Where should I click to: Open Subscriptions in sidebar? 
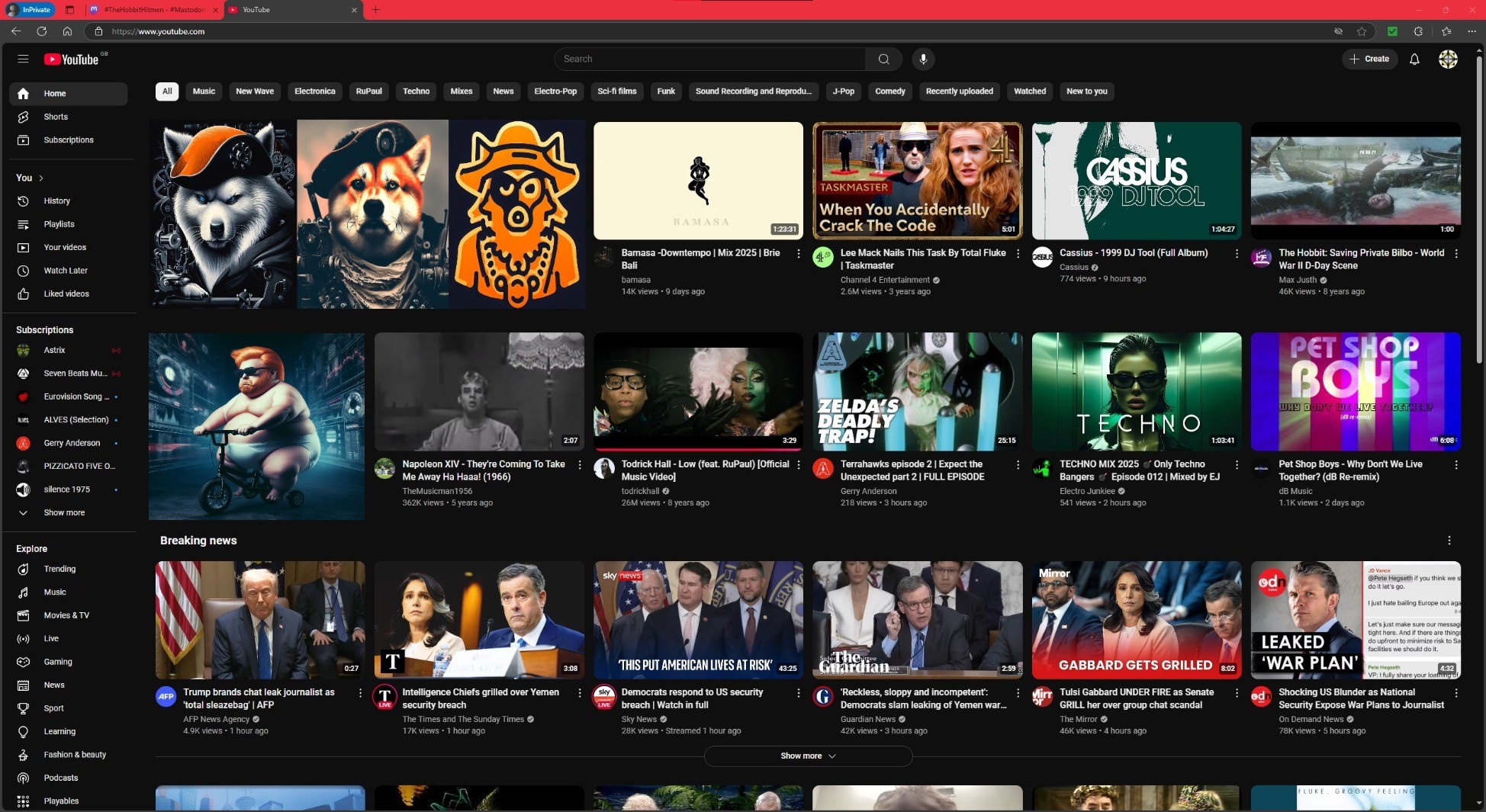pos(68,140)
